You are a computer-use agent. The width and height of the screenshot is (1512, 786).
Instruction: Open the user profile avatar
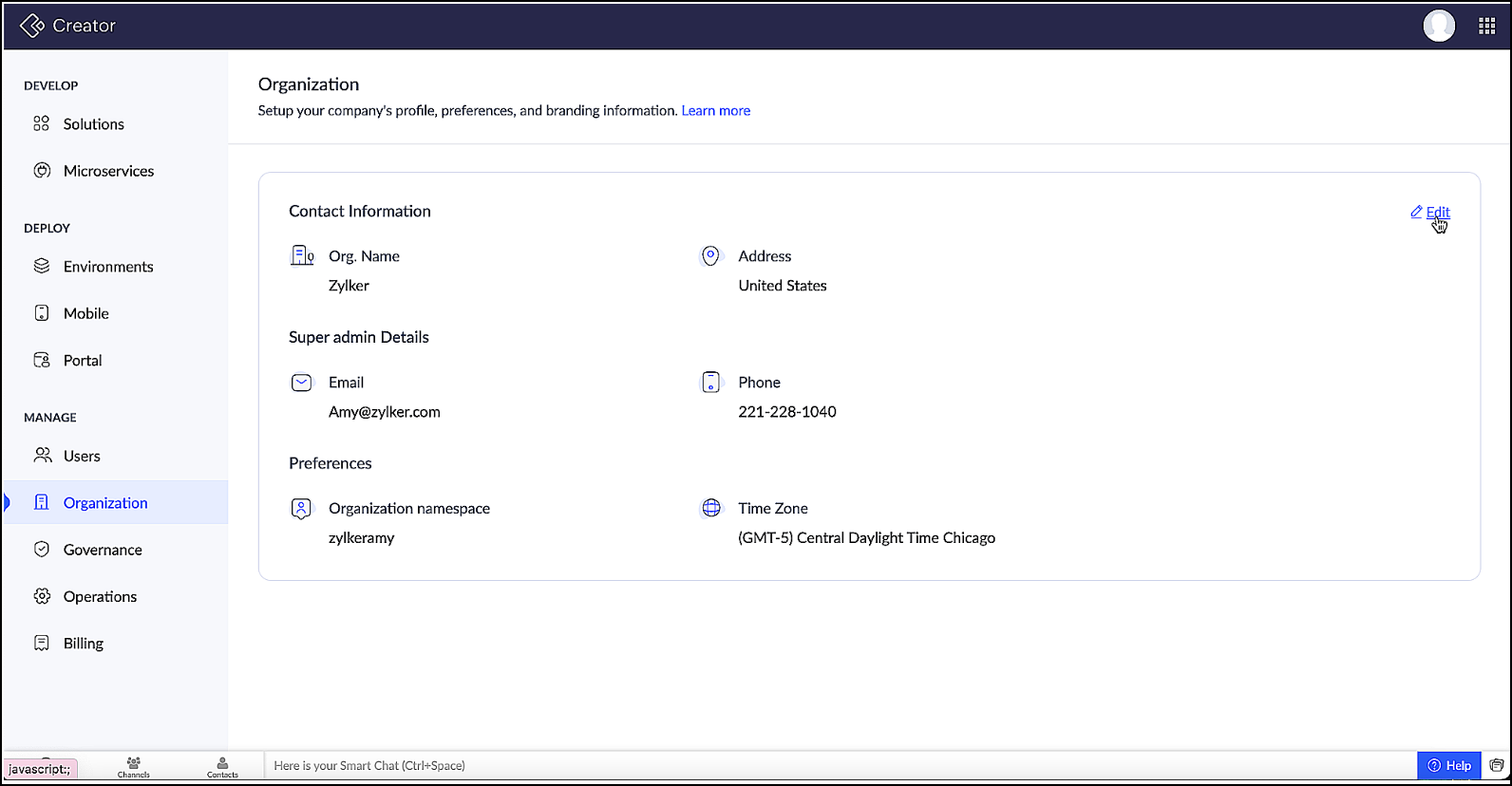[1438, 26]
